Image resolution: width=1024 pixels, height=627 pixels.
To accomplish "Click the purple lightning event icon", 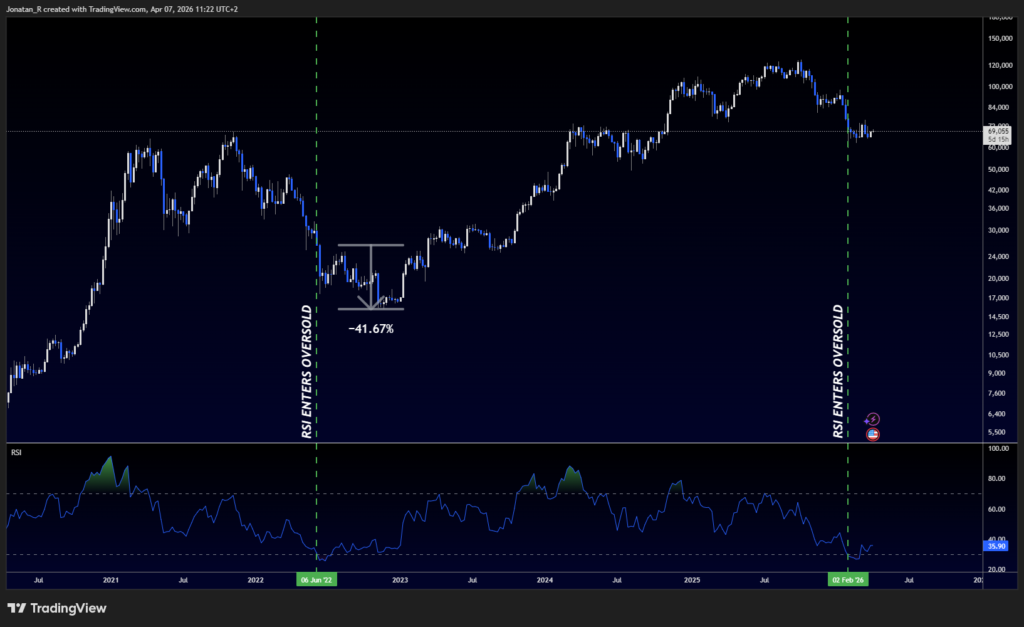I will pyautogui.click(x=872, y=419).
